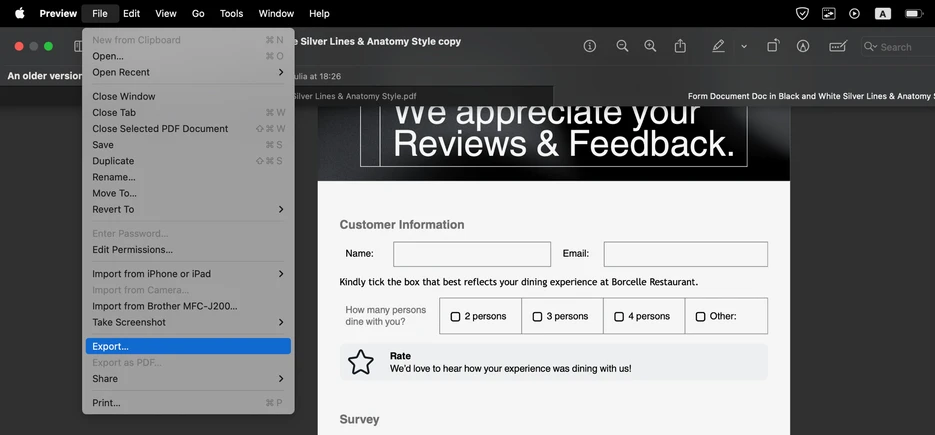Select Close Window menu item
Viewport: 935px width, 435px height.
click(x=188, y=97)
